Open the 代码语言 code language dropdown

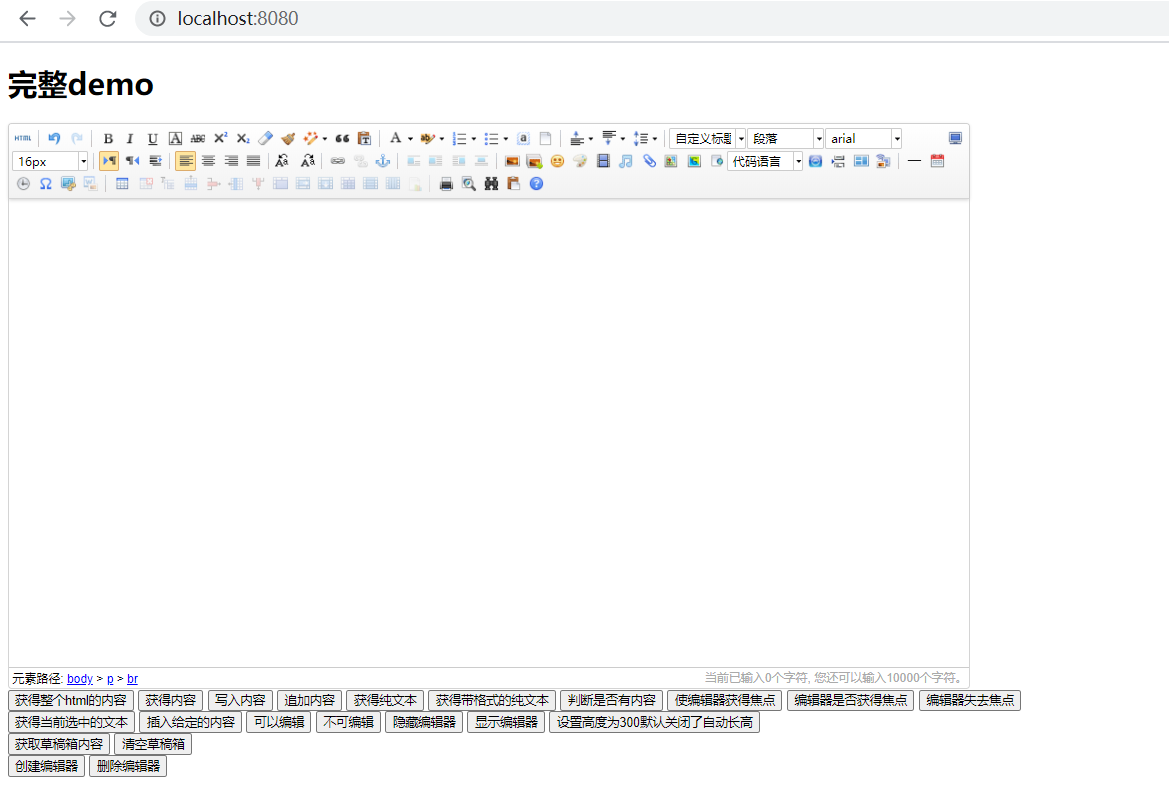click(x=765, y=161)
